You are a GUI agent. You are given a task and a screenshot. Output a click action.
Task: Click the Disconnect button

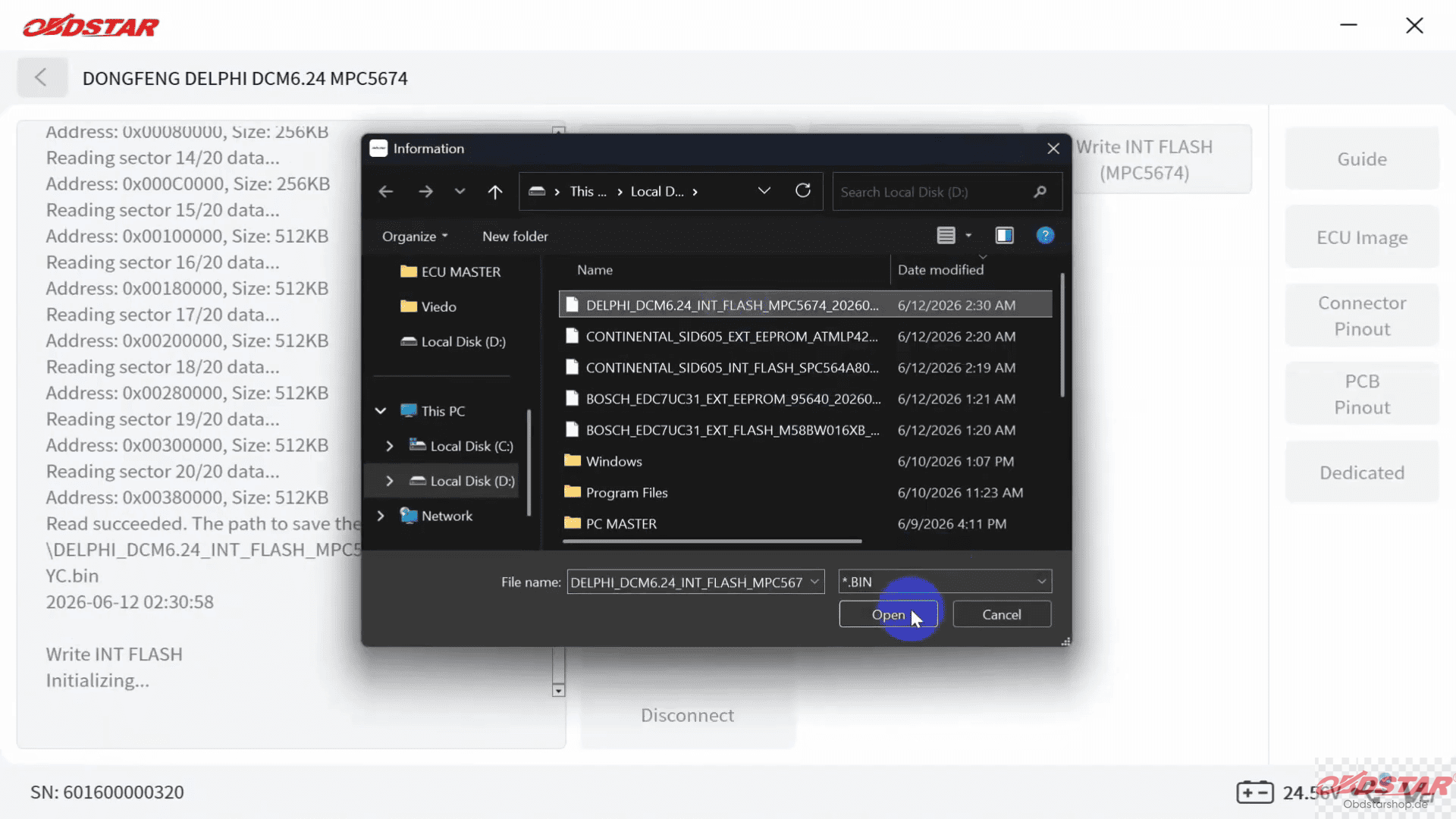coord(687,715)
